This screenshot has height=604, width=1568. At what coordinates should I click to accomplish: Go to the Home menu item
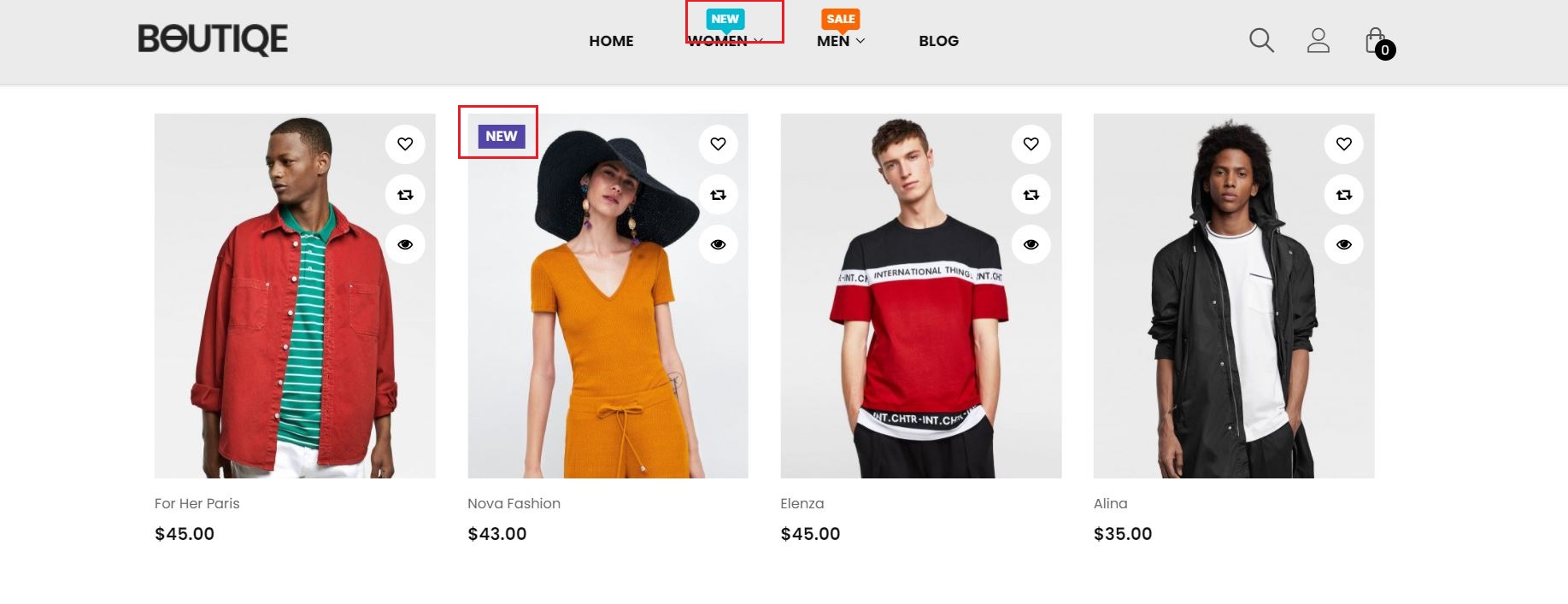(x=611, y=41)
